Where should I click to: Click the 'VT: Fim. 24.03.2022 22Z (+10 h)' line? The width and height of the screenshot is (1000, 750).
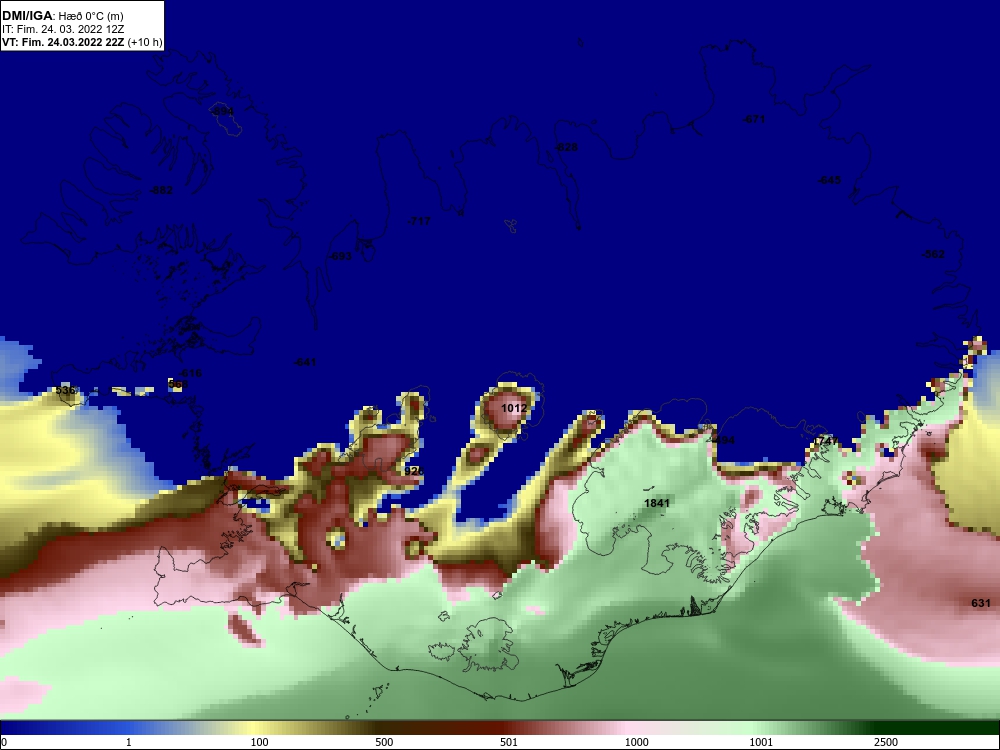[82, 43]
